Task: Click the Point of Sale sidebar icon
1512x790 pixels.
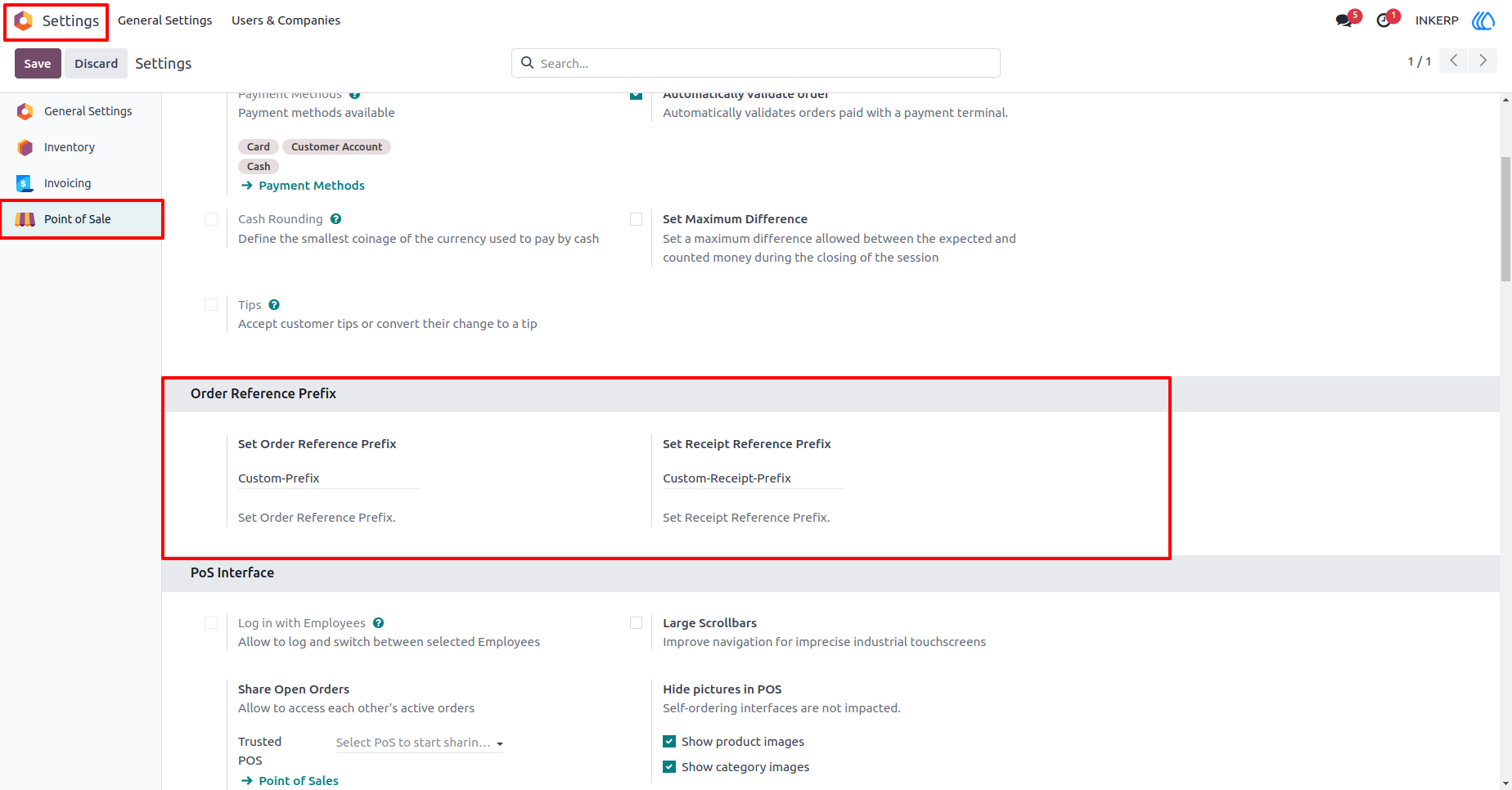Action: pos(25,219)
